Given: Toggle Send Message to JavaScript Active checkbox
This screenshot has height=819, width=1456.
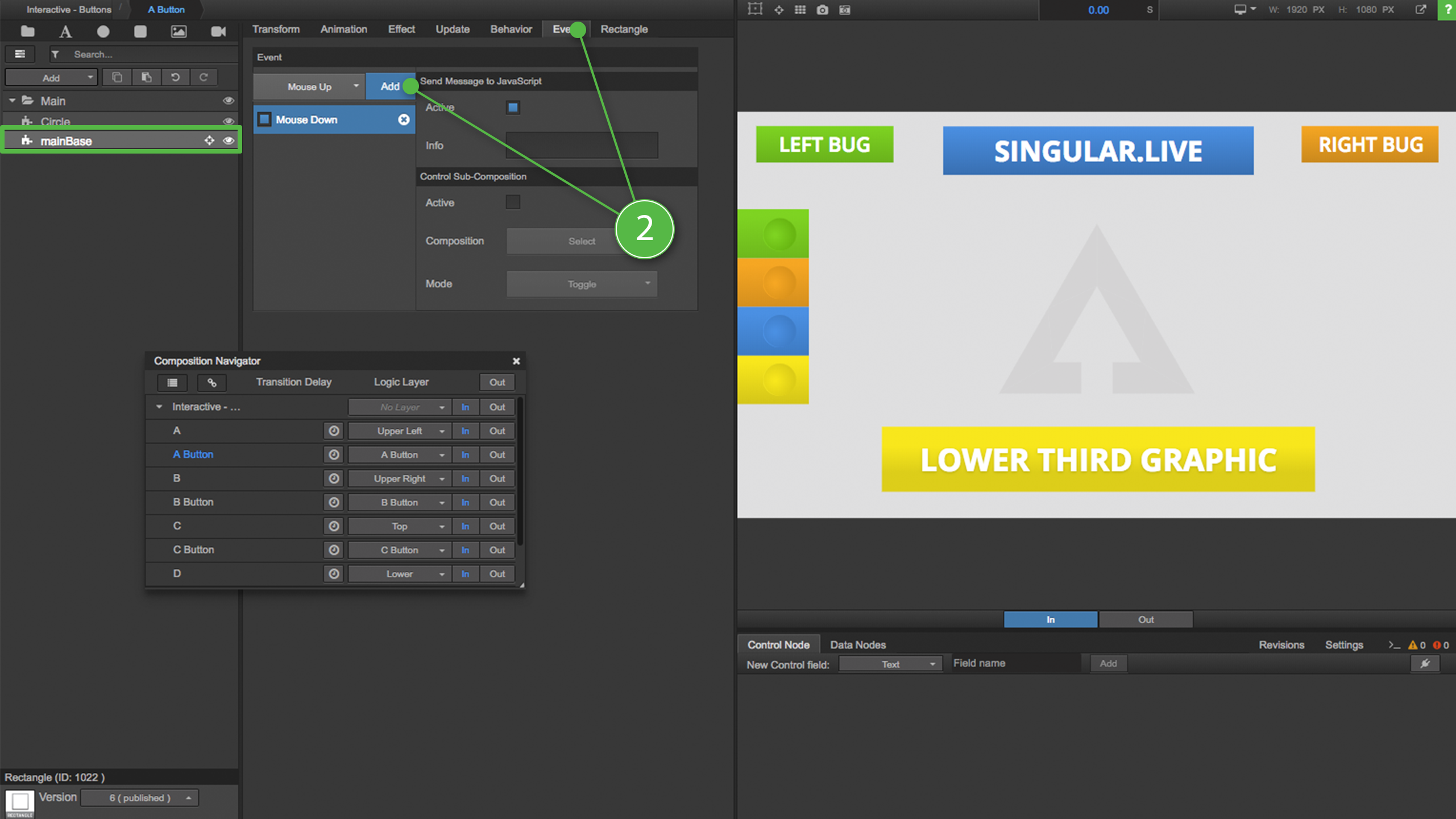Looking at the screenshot, I should (x=513, y=107).
